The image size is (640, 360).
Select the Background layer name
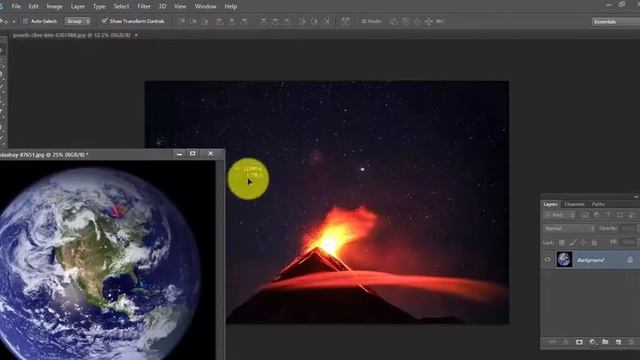point(590,260)
